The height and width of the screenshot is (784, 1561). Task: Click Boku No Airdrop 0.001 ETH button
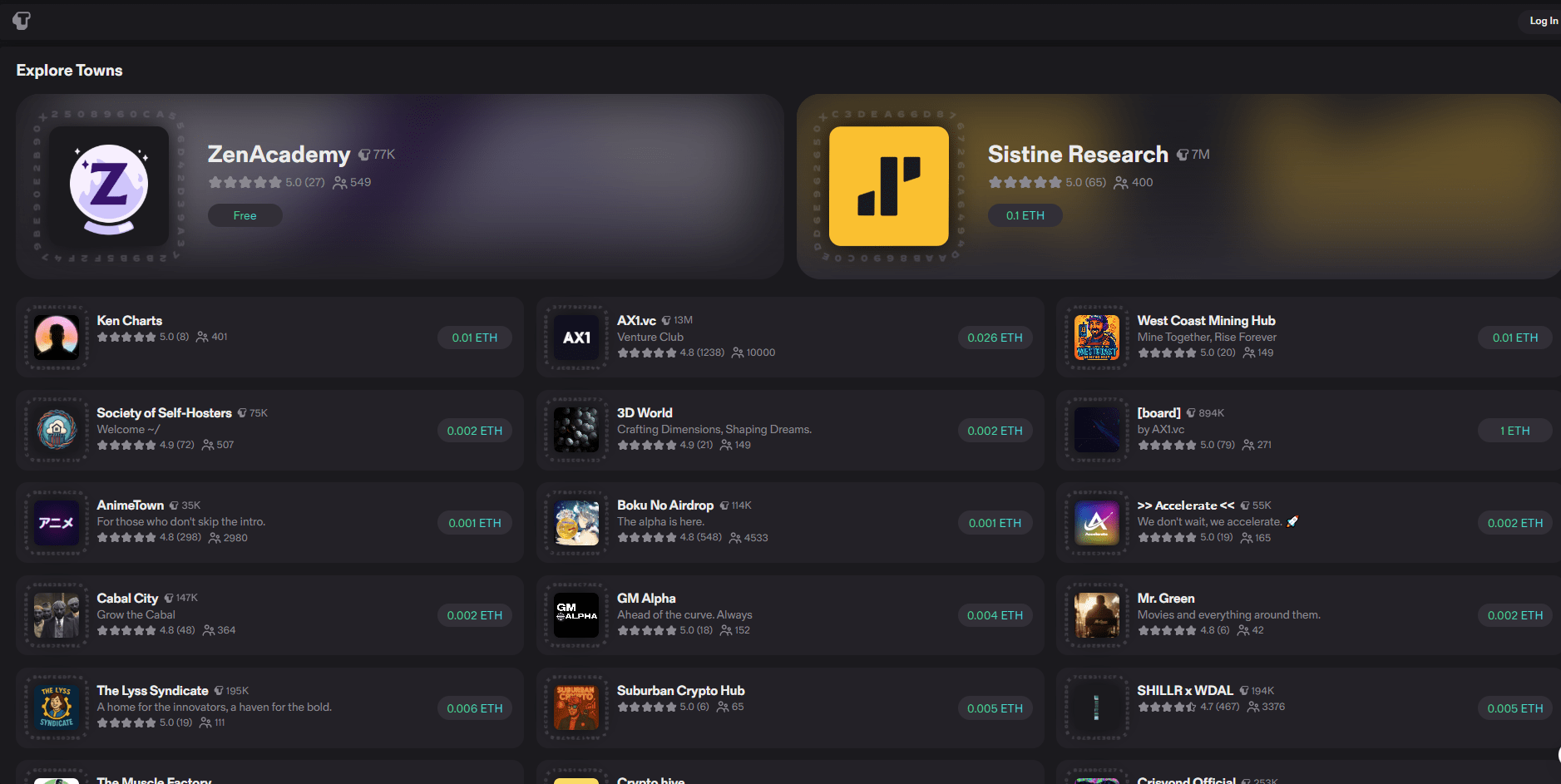click(995, 523)
